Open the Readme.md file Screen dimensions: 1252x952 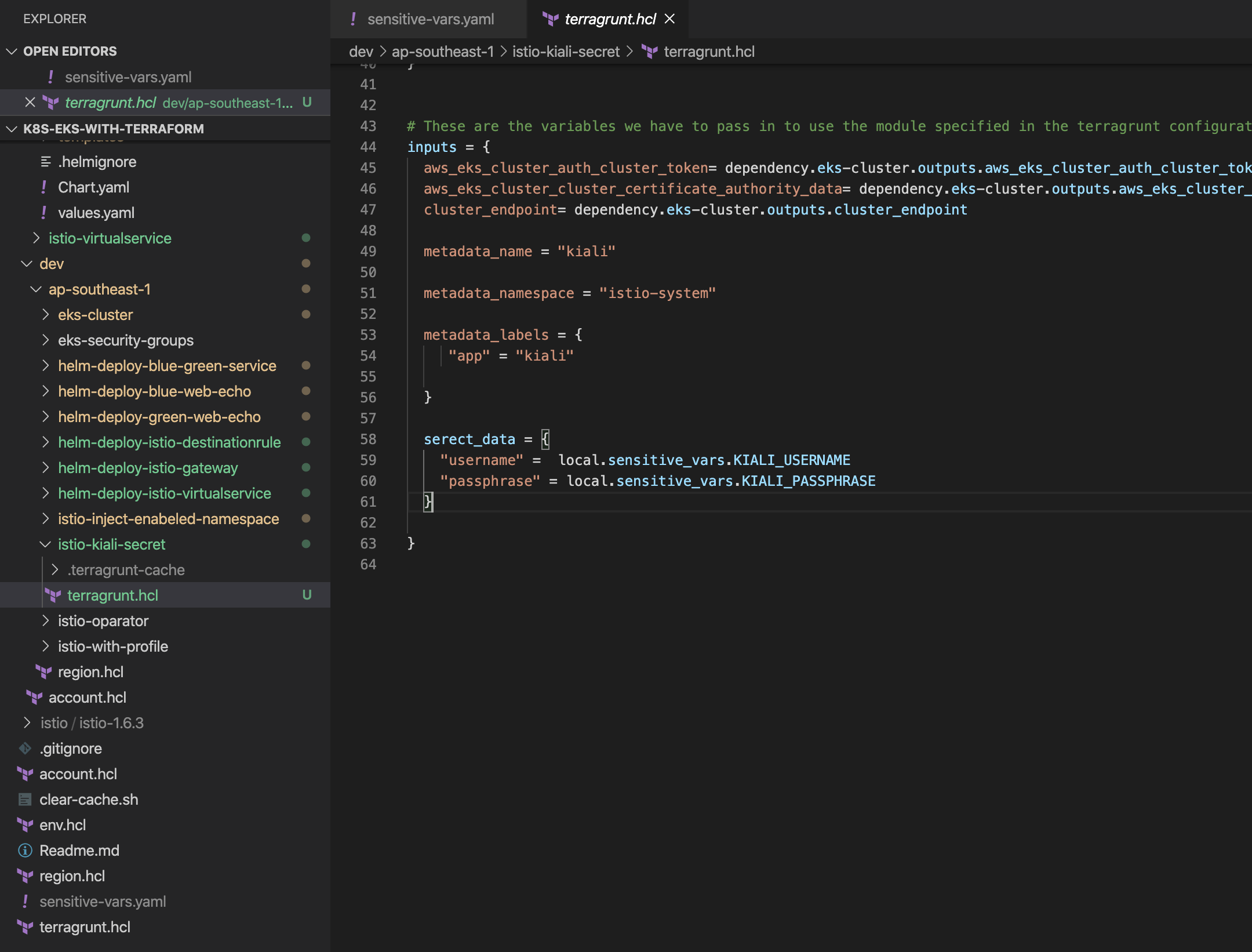coord(79,851)
